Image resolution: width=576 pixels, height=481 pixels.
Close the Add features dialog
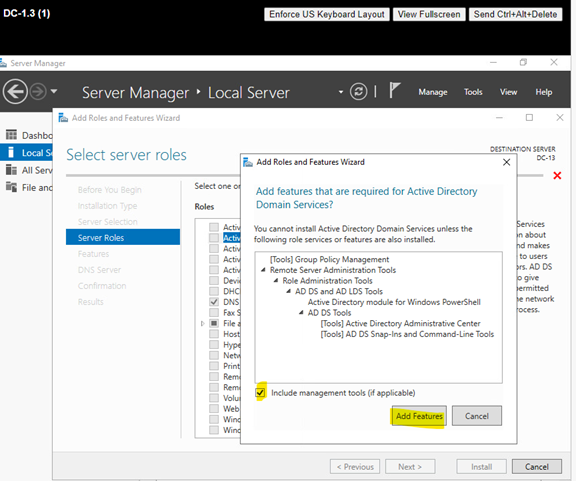coord(506,162)
